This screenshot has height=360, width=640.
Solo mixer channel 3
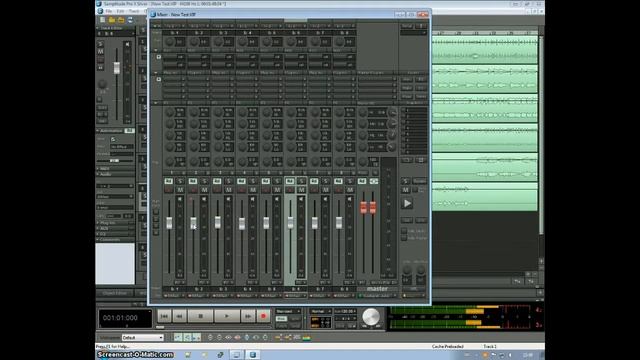(229, 181)
